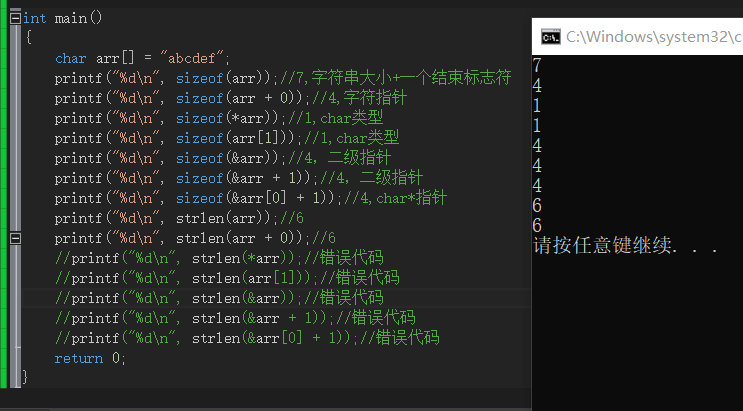Click the comment '//4,字符指针'

pos(360,98)
